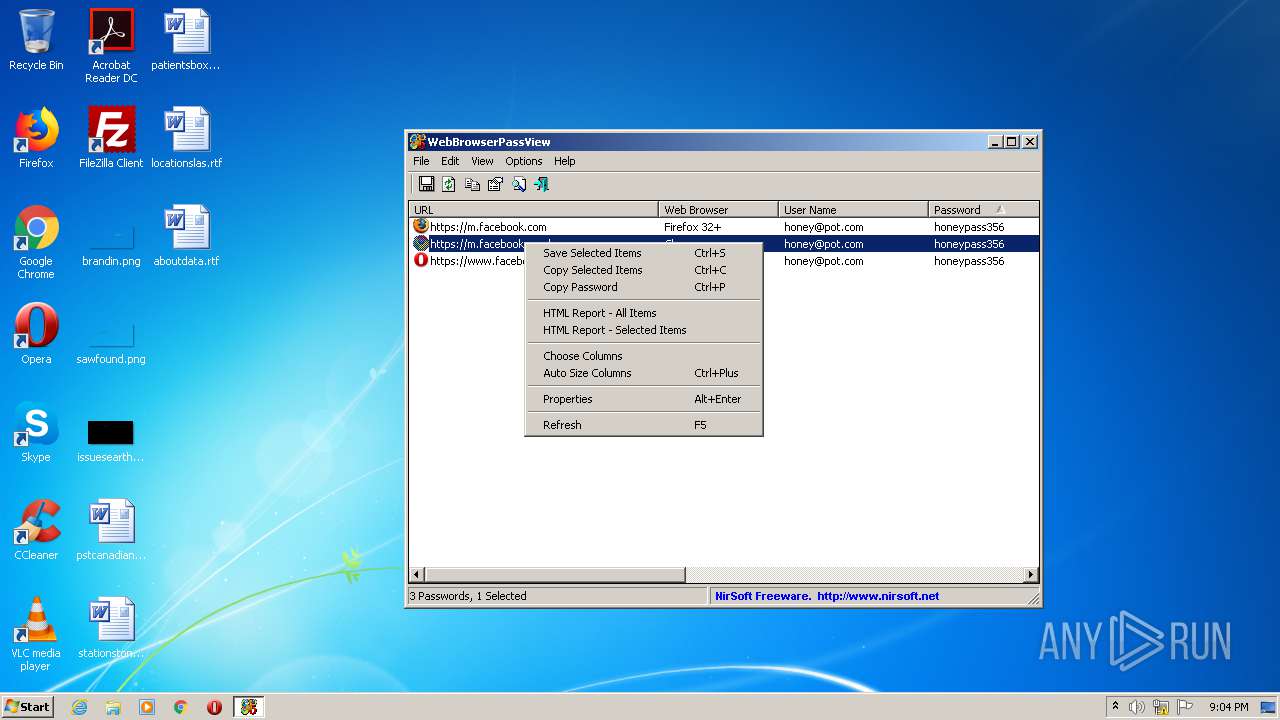Select the CCleaner desktop shortcut
The height and width of the screenshot is (720, 1280).
coord(36,531)
